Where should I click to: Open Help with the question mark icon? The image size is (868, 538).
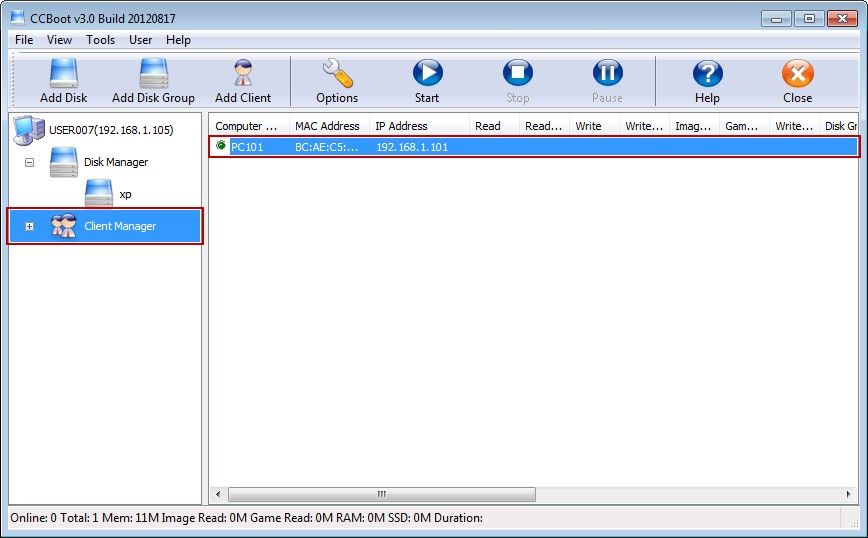707,74
